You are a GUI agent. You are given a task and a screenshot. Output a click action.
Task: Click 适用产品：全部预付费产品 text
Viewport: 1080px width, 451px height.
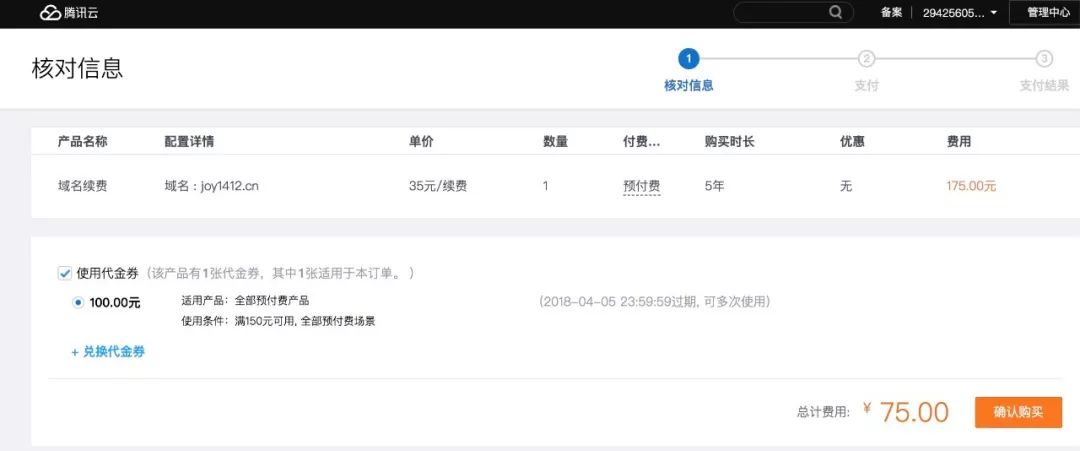point(245,301)
